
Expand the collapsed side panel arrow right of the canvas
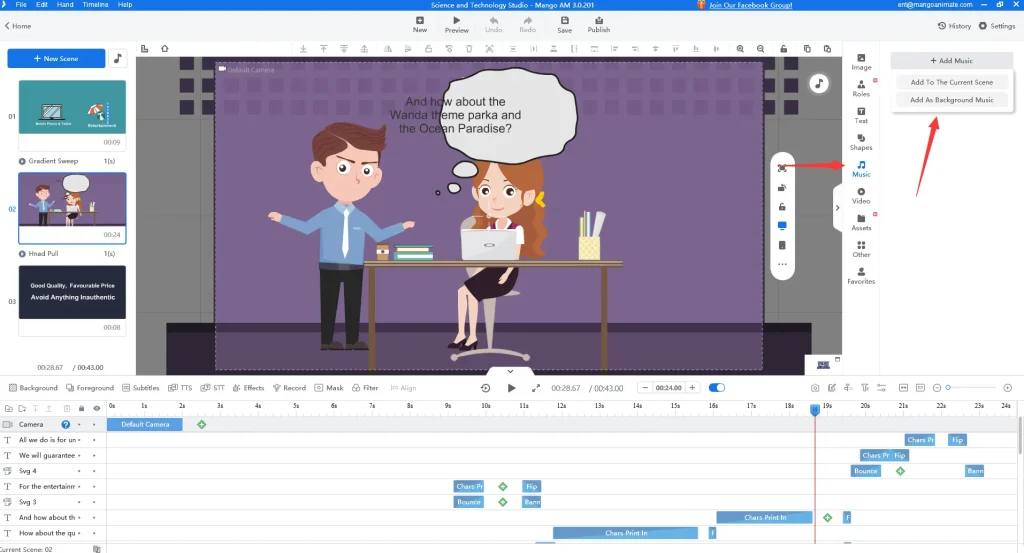[x=836, y=208]
